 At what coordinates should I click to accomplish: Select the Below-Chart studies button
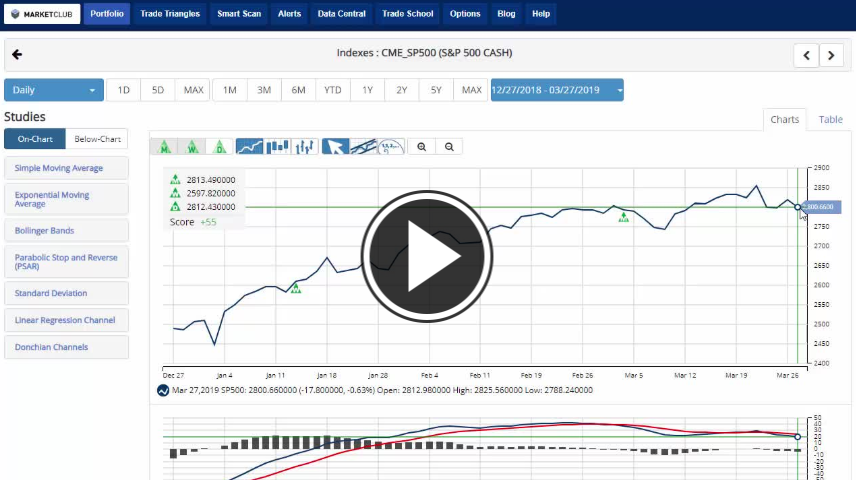click(x=97, y=139)
